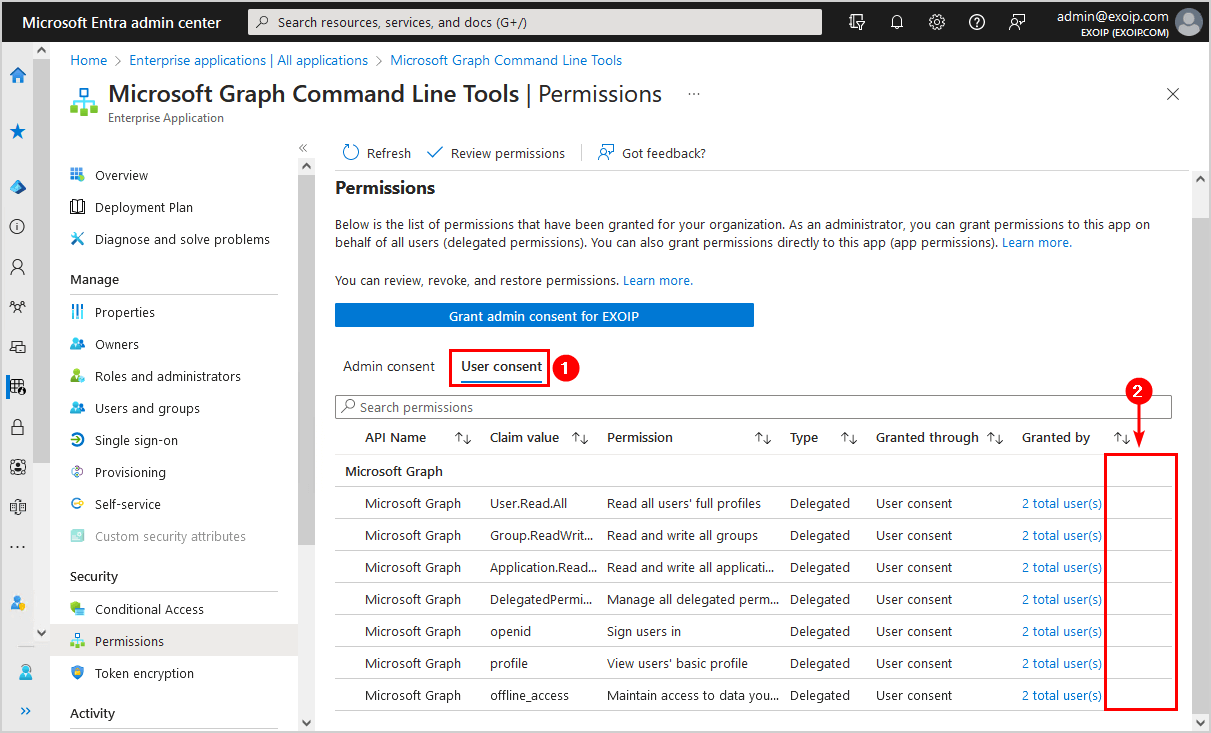Open the Cloud Shell portal icon
The image size is (1211, 733).
point(857,22)
